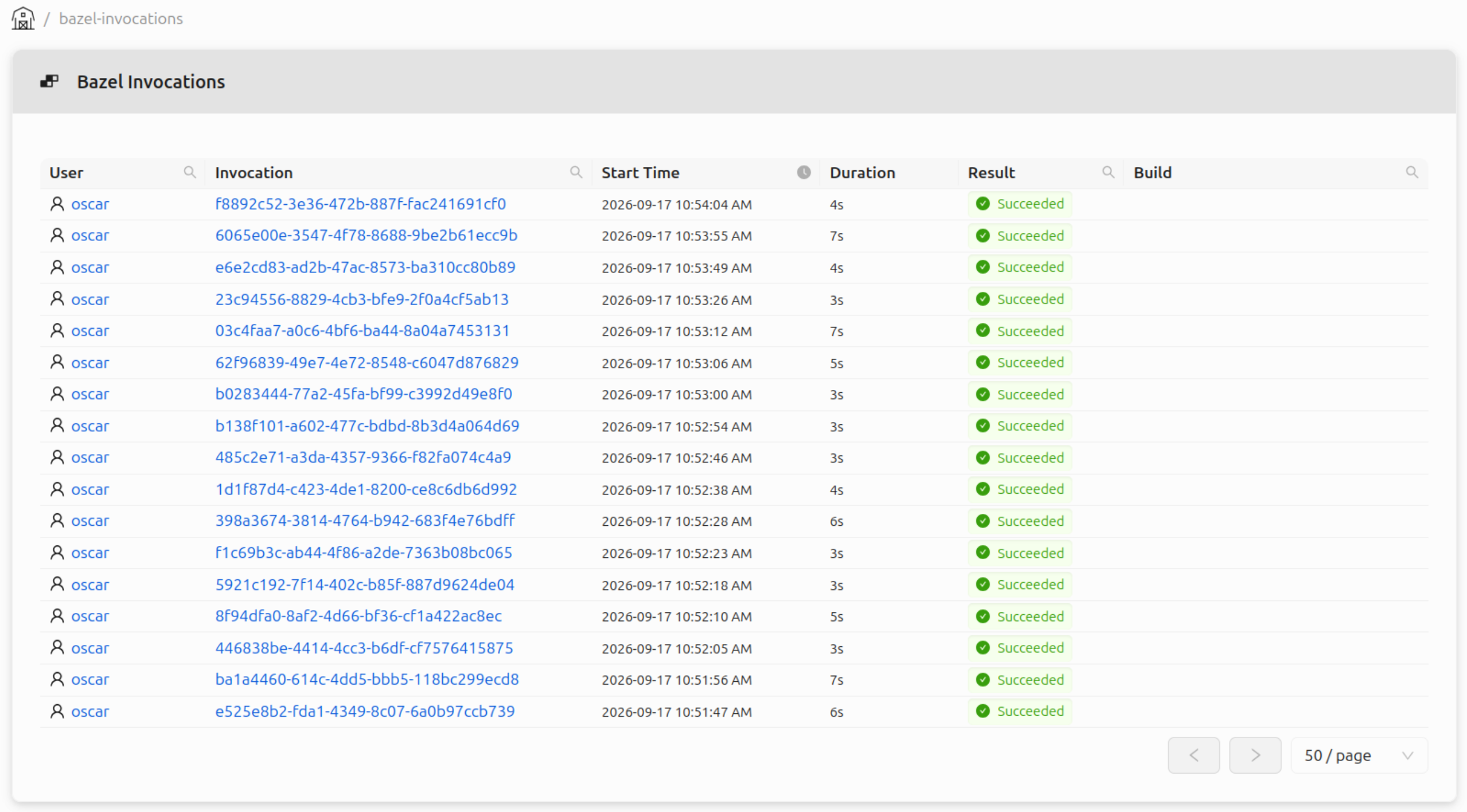This screenshot has width=1467, height=812.
Task: Click the Result column header label
Action: pyautogui.click(x=991, y=173)
